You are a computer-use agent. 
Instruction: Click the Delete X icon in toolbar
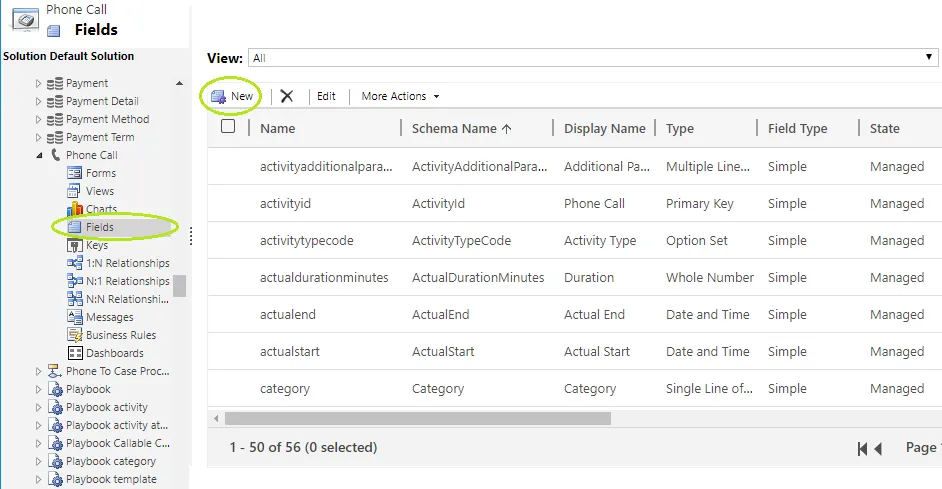[287, 96]
